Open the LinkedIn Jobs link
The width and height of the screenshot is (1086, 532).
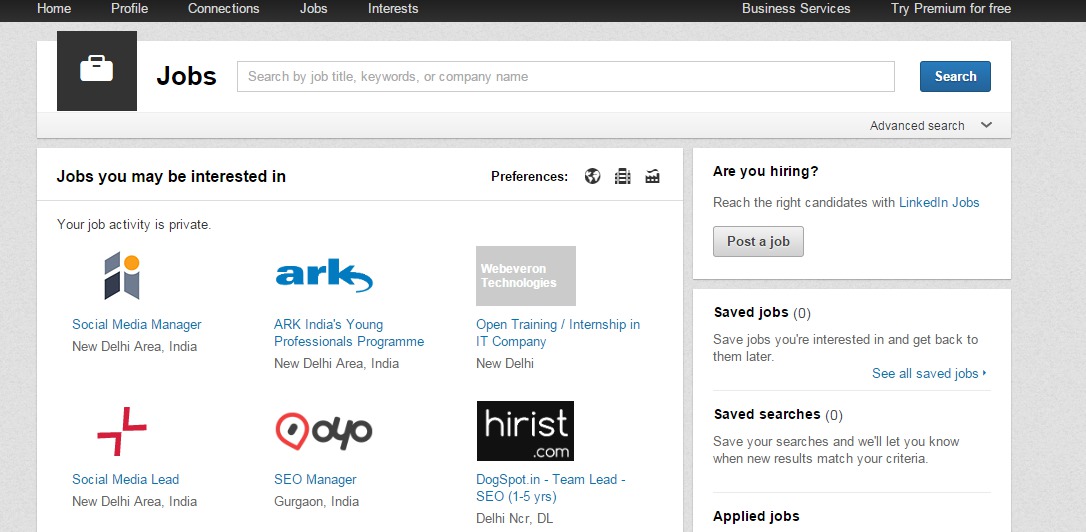pyautogui.click(x=939, y=202)
